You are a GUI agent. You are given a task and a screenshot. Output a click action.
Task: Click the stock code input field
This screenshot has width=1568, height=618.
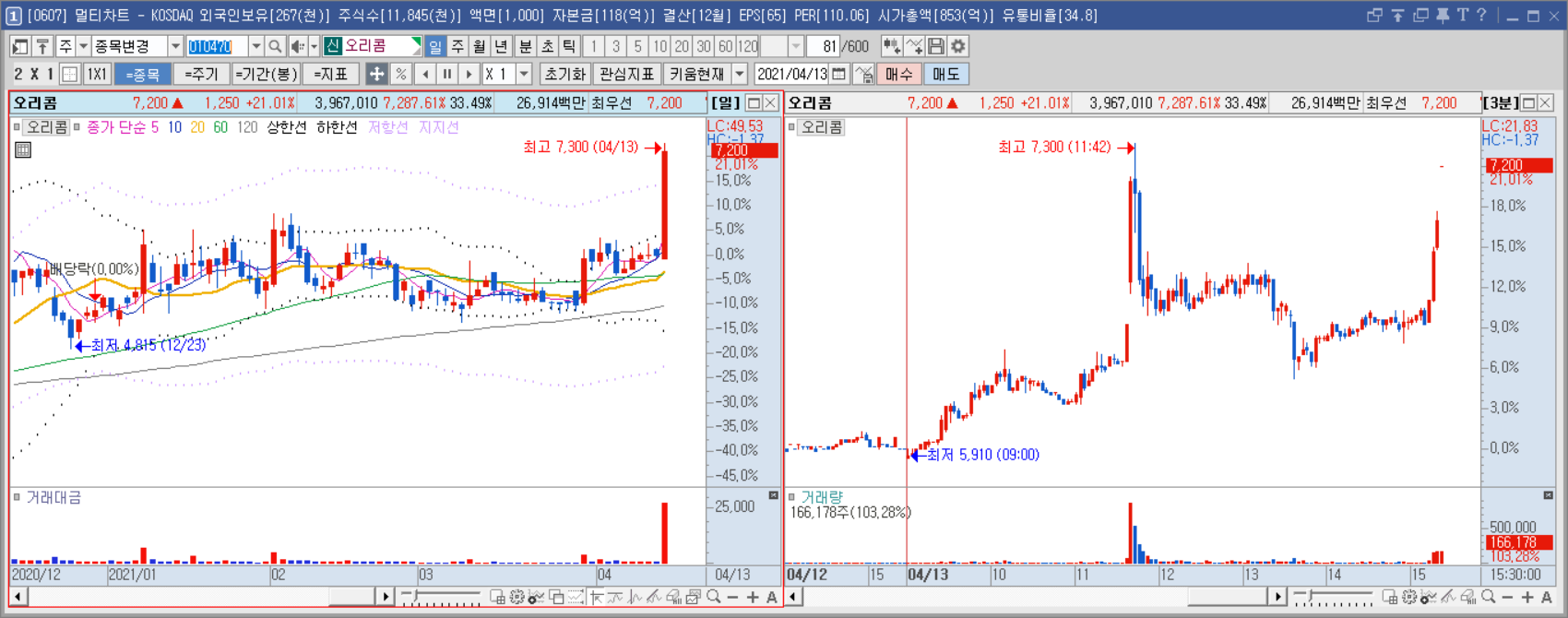217,46
